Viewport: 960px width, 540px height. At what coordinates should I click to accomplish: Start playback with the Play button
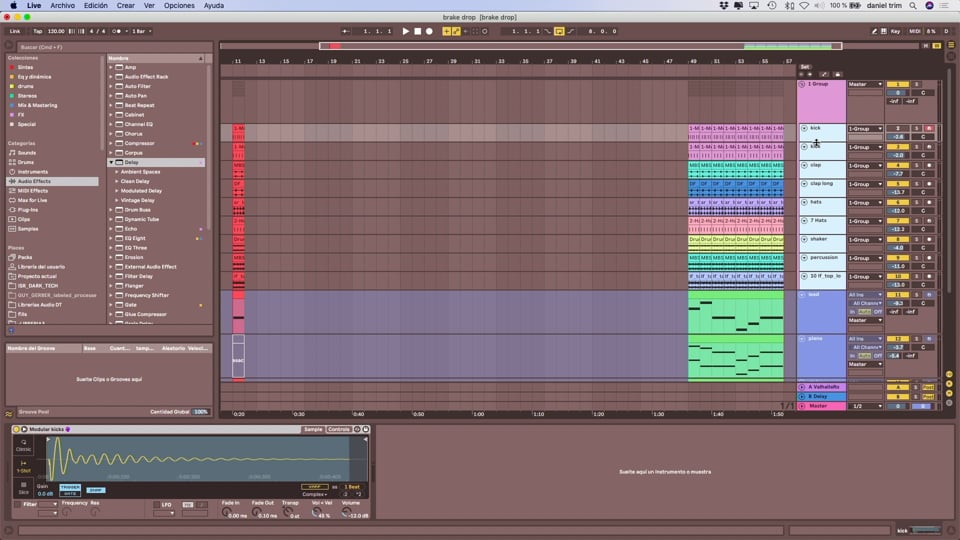[x=405, y=31]
